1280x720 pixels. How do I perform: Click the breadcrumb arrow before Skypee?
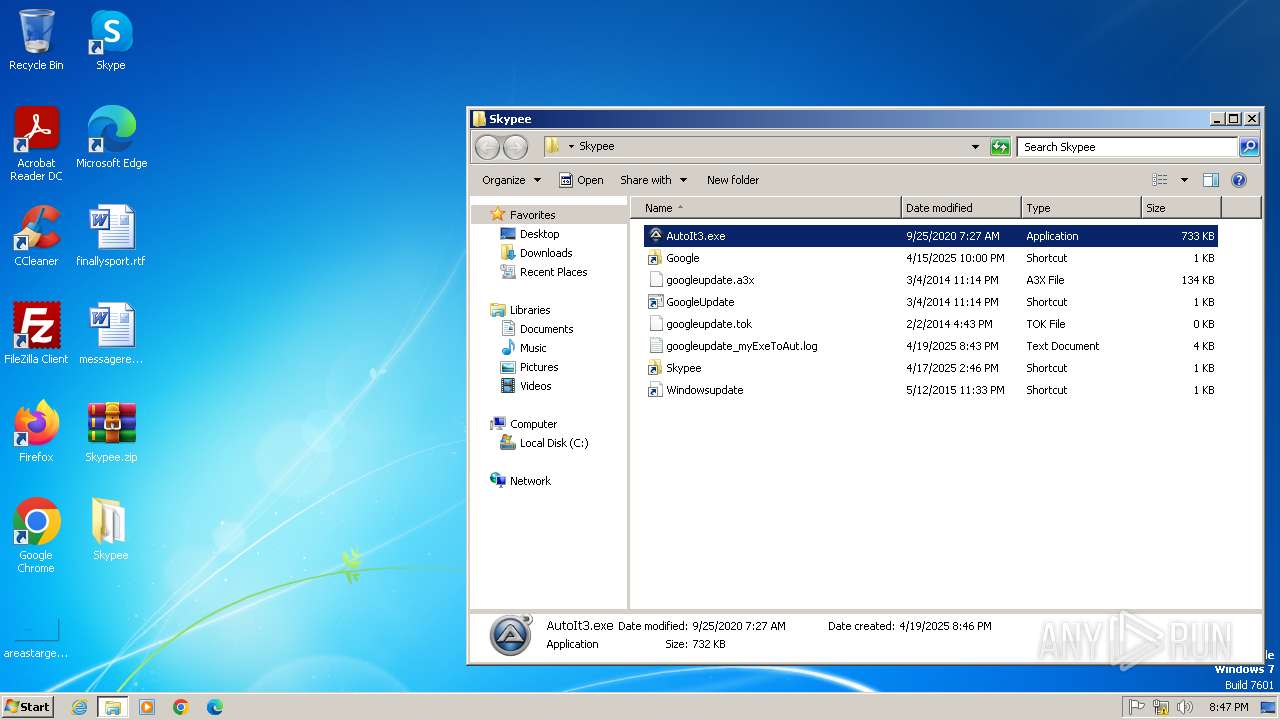click(x=571, y=147)
